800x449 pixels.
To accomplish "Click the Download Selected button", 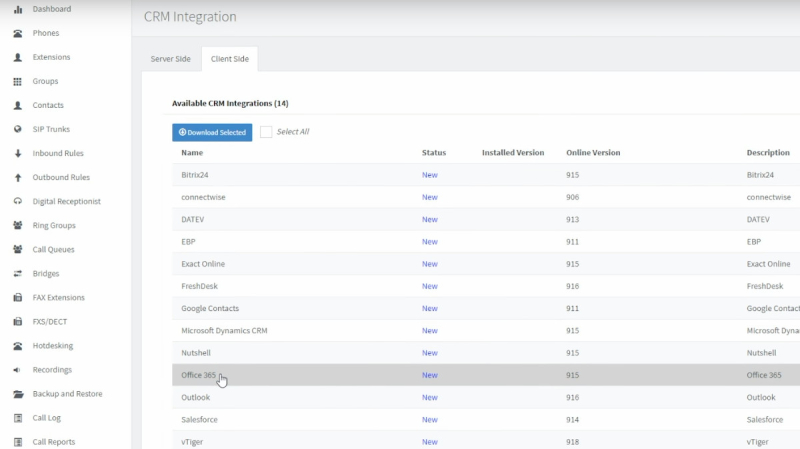I will (212, 132).
